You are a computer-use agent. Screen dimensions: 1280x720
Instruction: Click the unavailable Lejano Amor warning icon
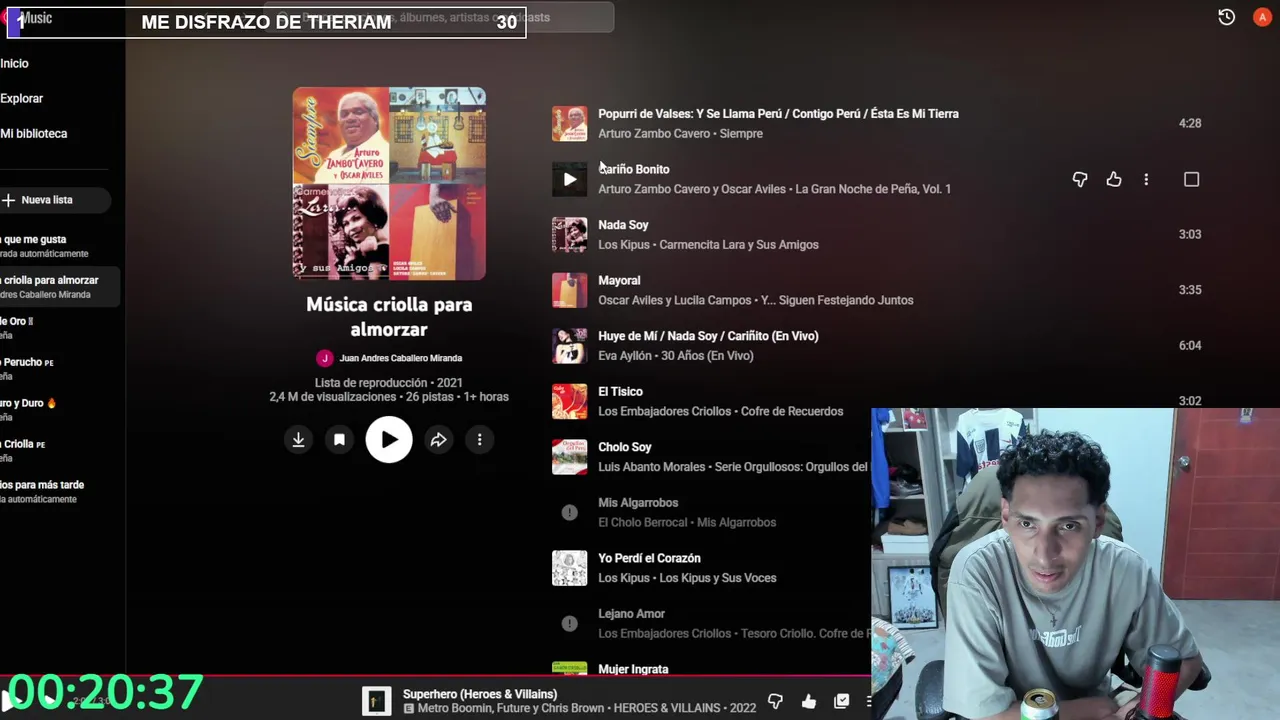[569, 624]
